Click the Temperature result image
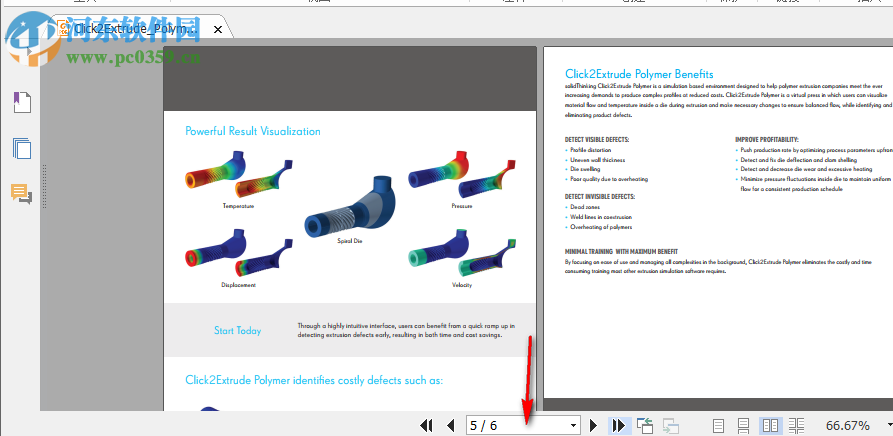The height and width of the screenshot is (436, 893). coord(238,176)
